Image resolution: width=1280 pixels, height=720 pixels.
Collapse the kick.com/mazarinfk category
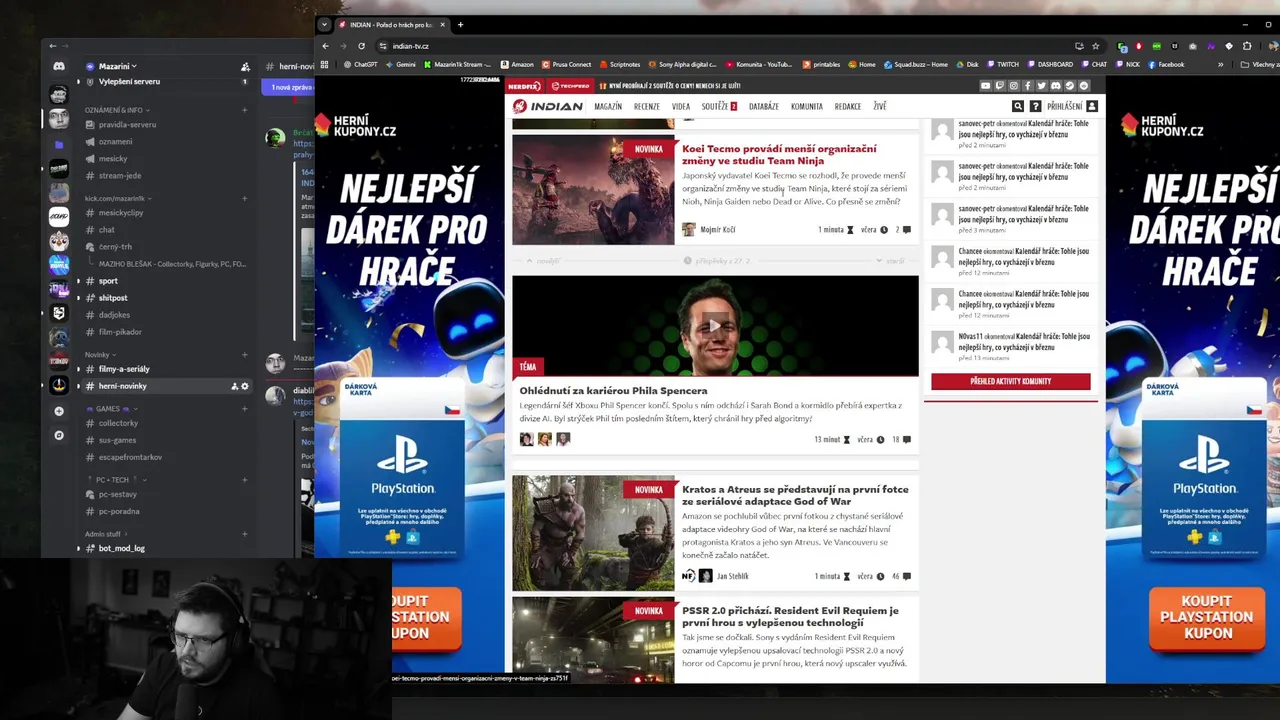click(x=116, y=199)
